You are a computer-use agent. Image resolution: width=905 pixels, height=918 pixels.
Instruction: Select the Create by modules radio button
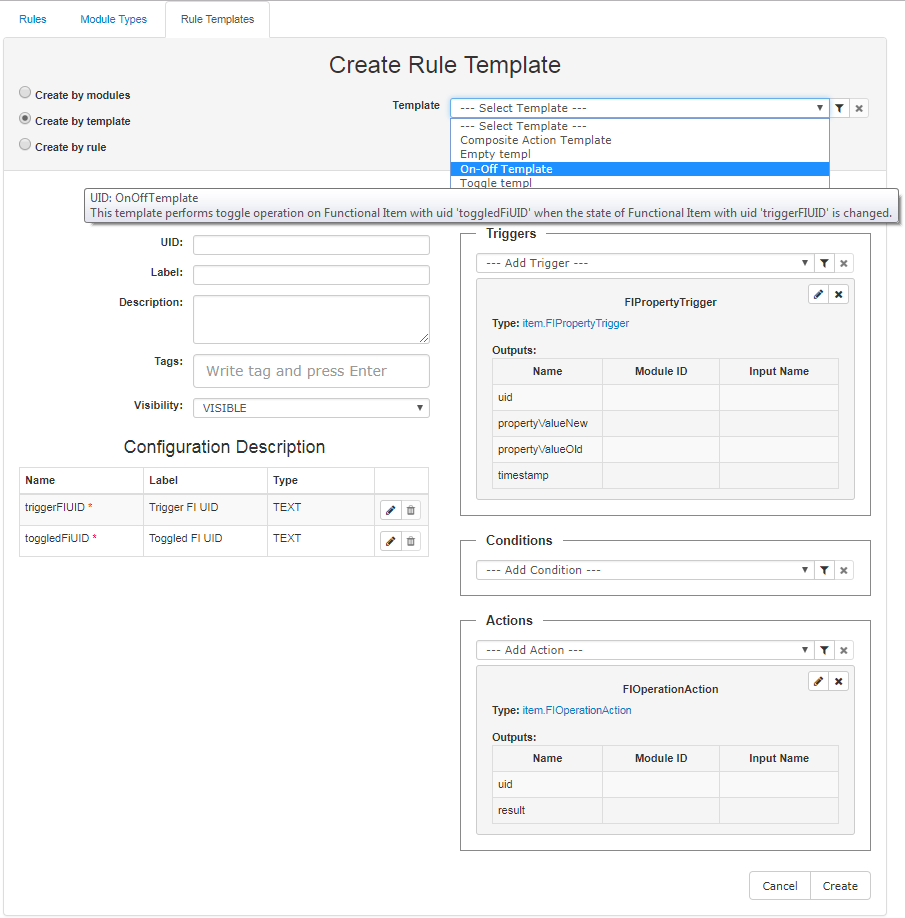point(24,92)
